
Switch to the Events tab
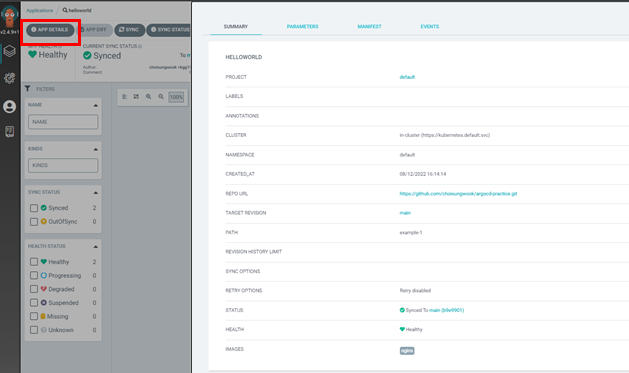click(x=430, y=26)
